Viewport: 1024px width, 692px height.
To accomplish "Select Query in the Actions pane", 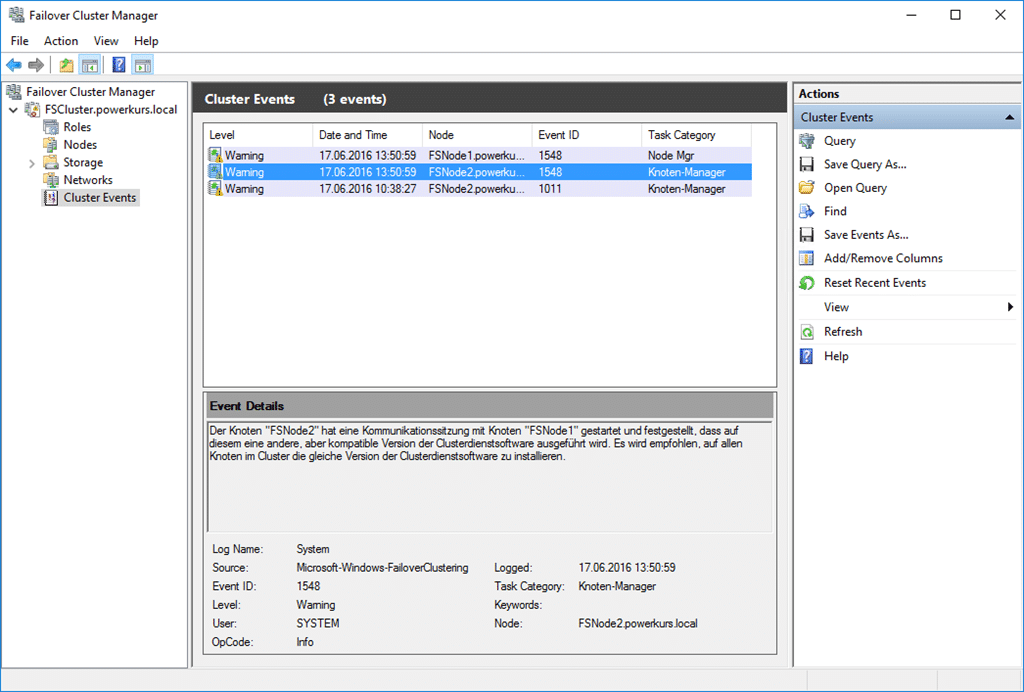I will coord(839,141).
